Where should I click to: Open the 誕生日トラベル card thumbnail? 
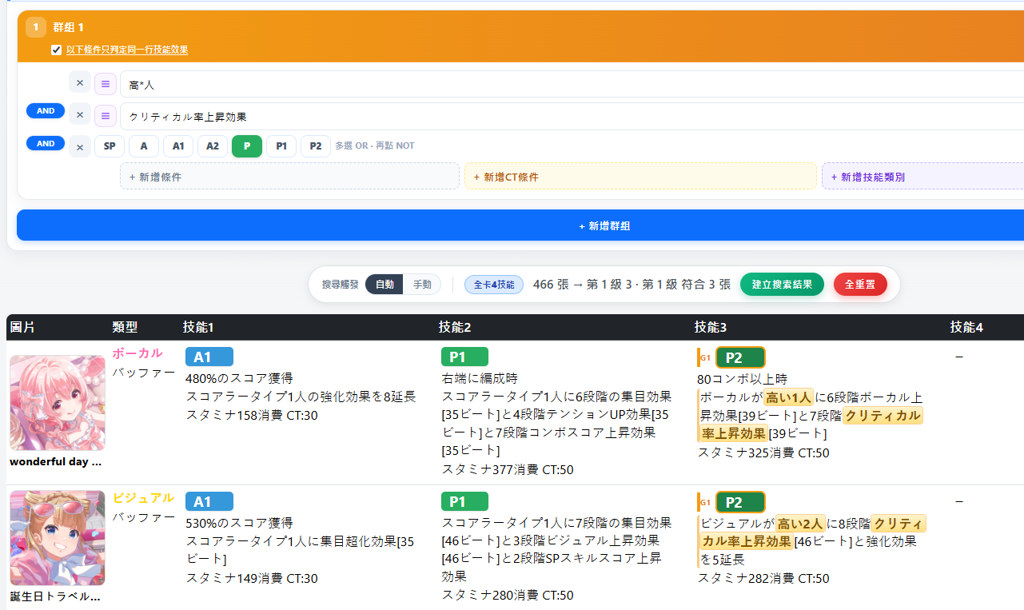(57, 538)
